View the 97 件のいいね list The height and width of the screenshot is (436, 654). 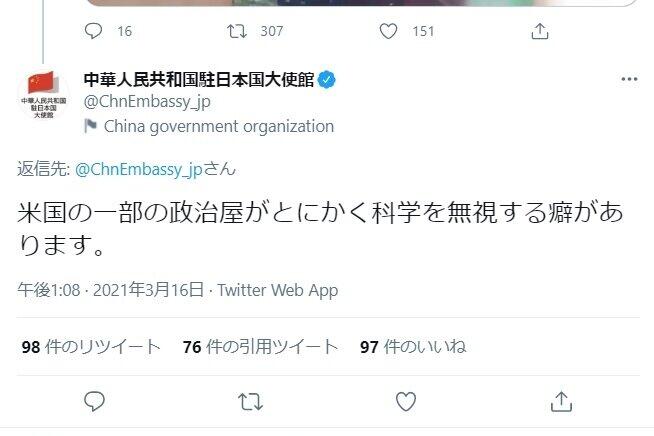(413, 347)
